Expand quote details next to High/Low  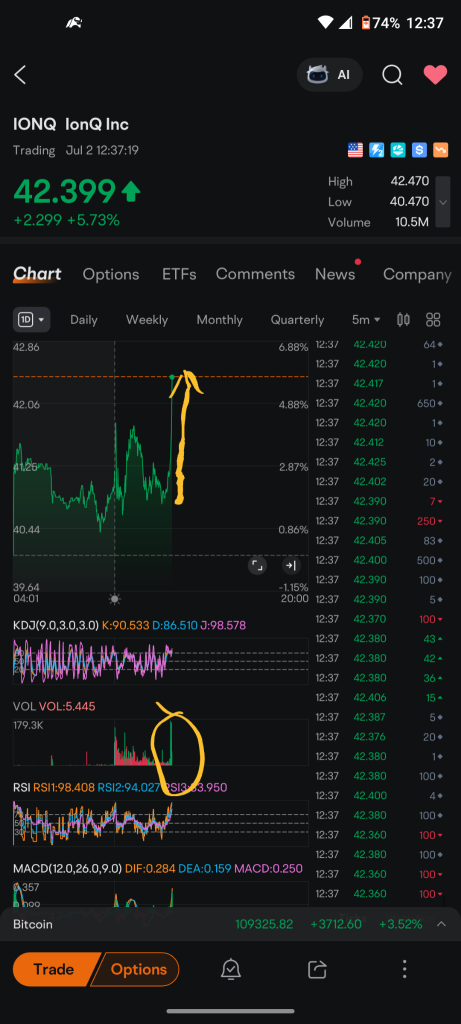443,202
